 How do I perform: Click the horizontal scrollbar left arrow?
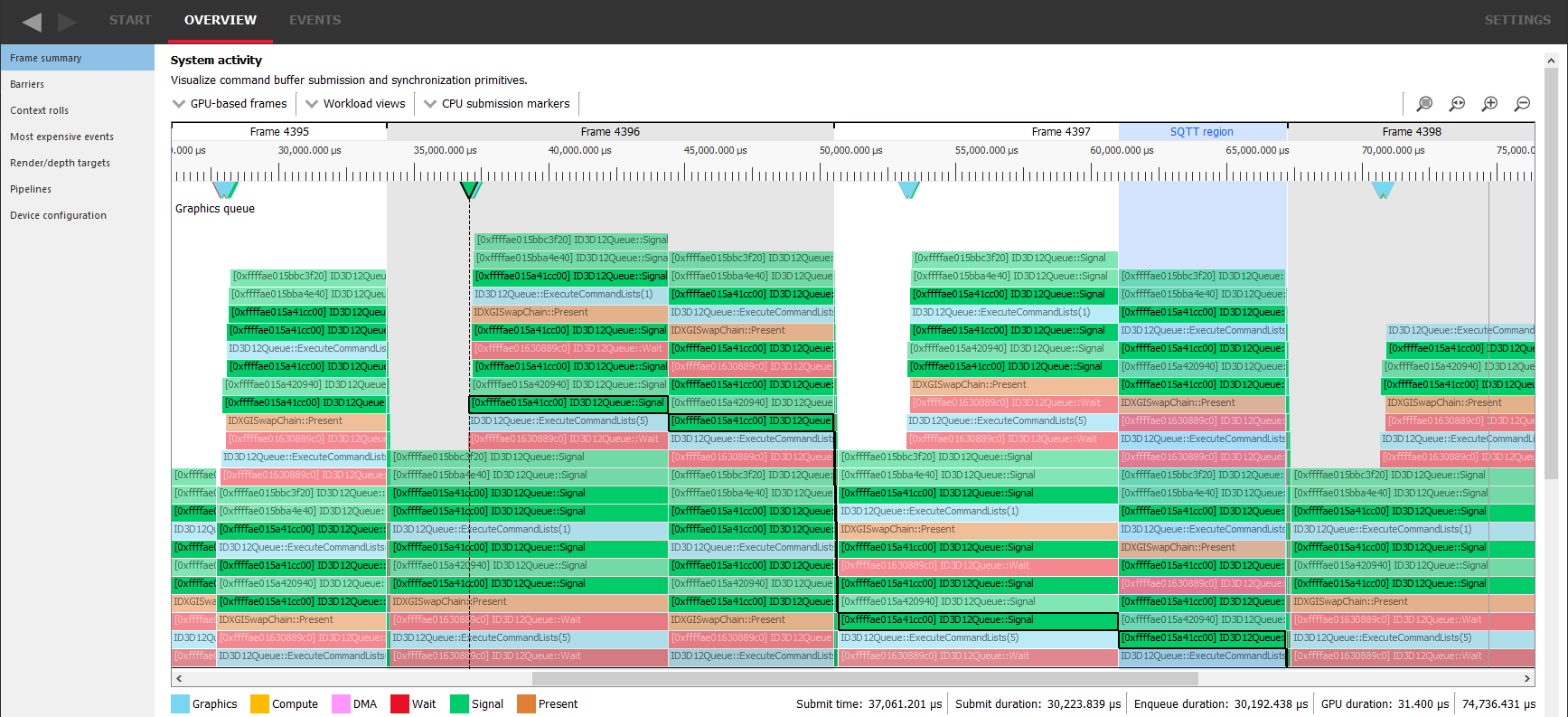(x=179, y=678)
